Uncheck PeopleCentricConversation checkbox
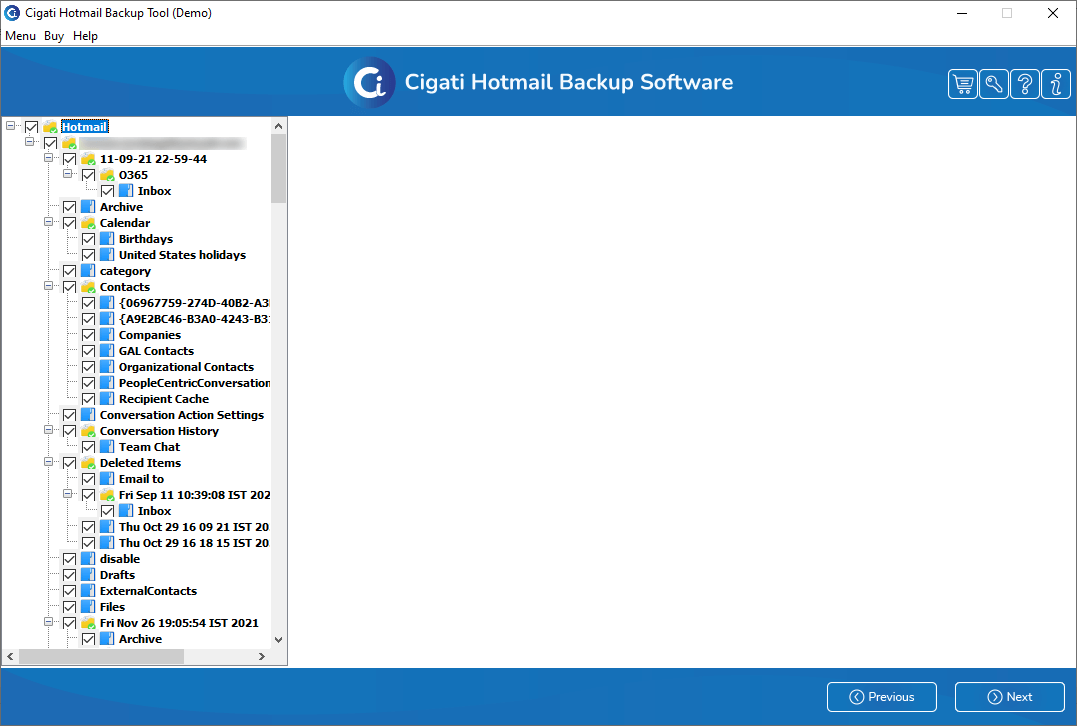This screenshot has height=726, width=1077. click(x=89, y=383)
